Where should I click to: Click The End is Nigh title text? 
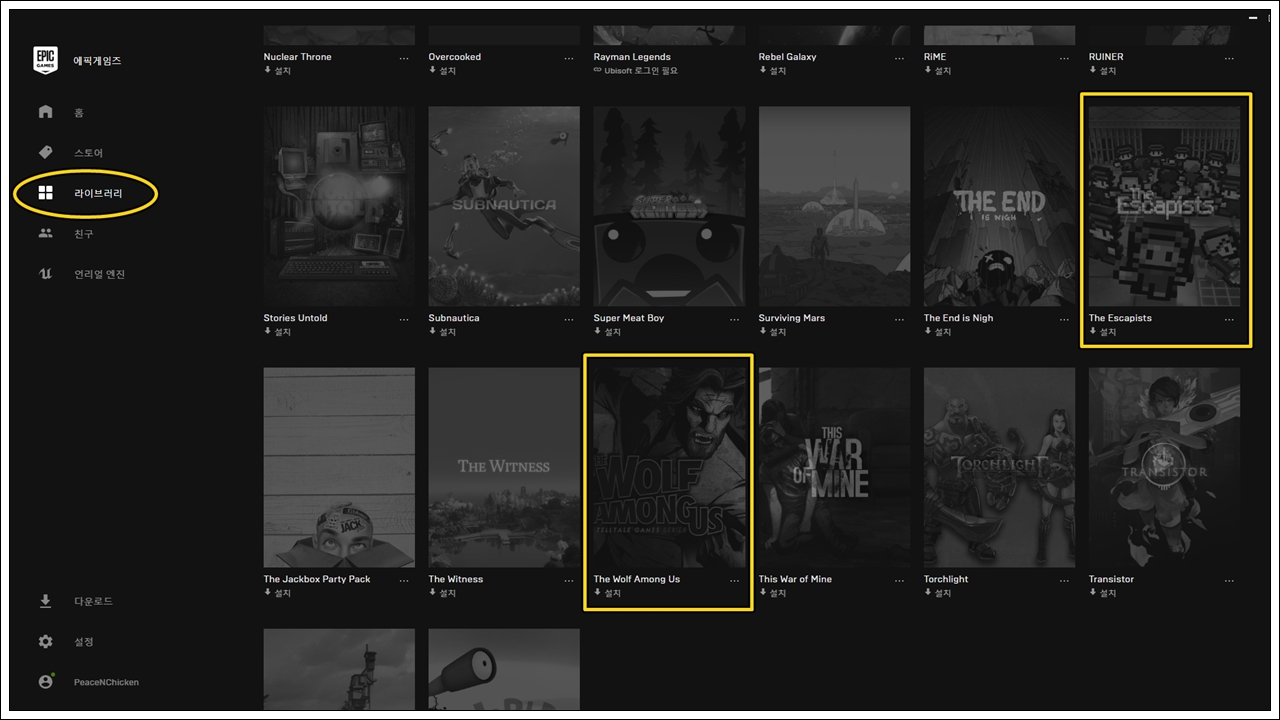(959, 318)
